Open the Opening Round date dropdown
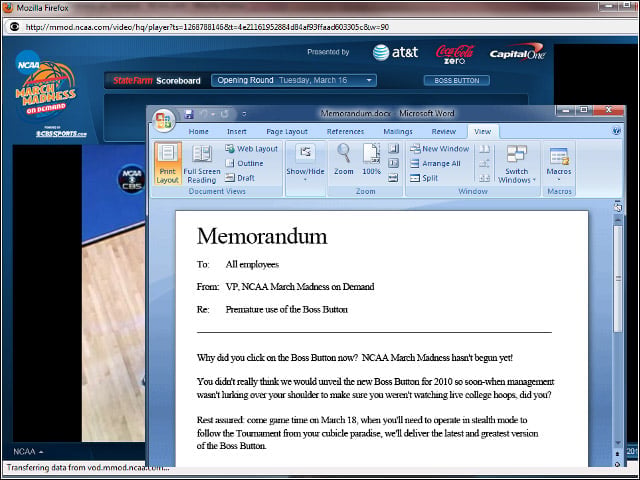 [x=294, y=80]
